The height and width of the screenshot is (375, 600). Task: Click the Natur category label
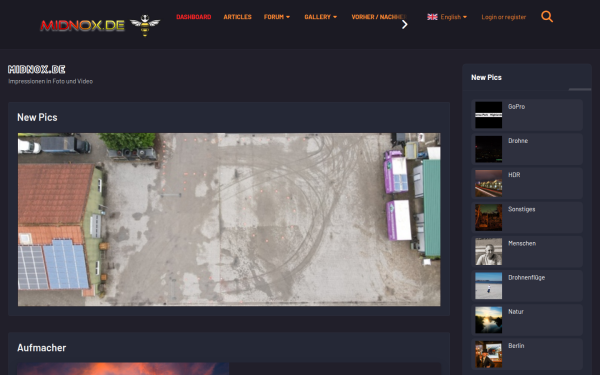[x=515, y=311]
